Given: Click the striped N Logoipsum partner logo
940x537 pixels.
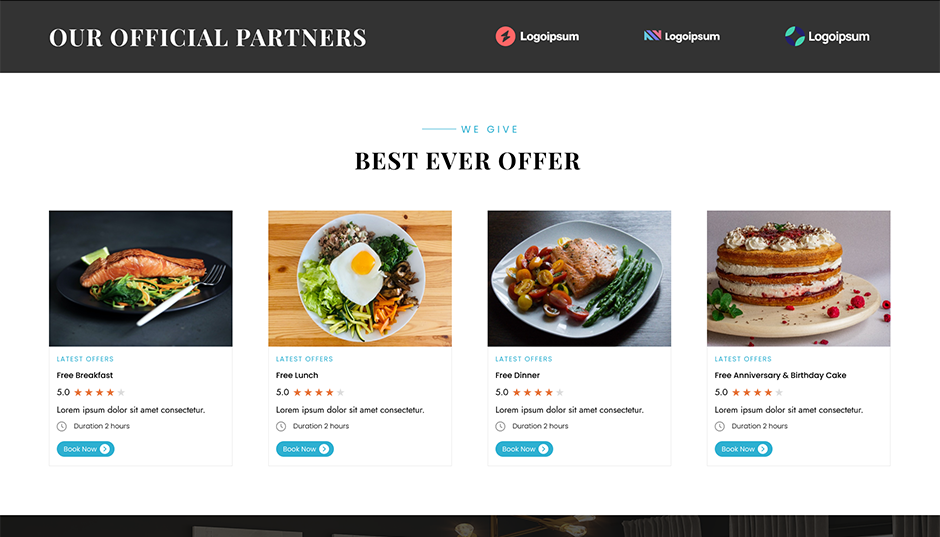Looking at the screenshot, I should (x=682, y=37).
